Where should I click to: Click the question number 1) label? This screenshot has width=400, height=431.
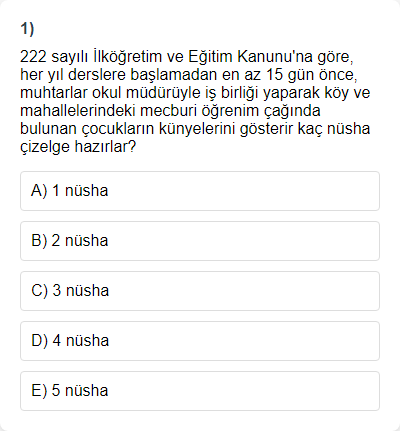(x=27, y=29)
